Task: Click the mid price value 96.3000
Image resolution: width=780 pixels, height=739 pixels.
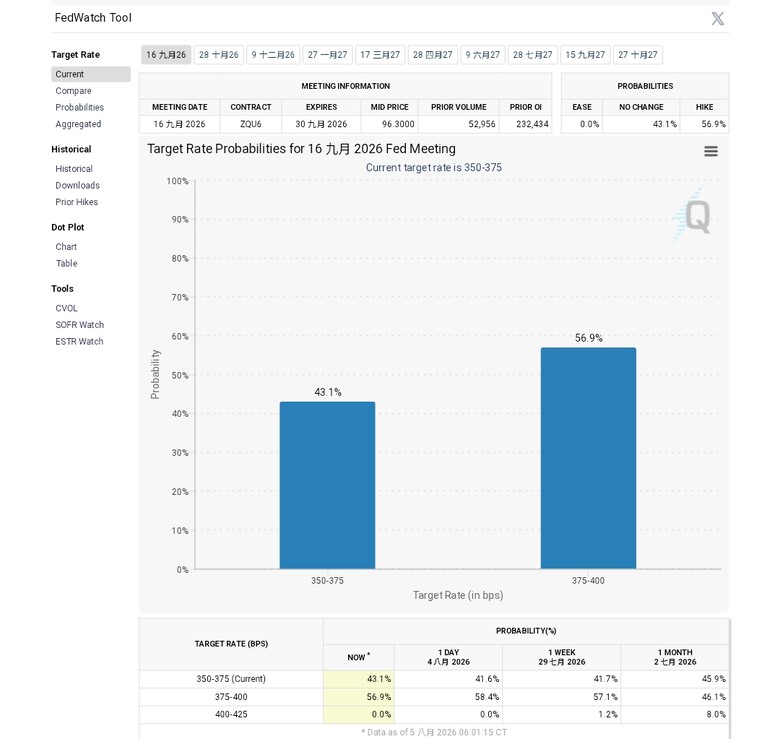Action: tap(398, 124)
